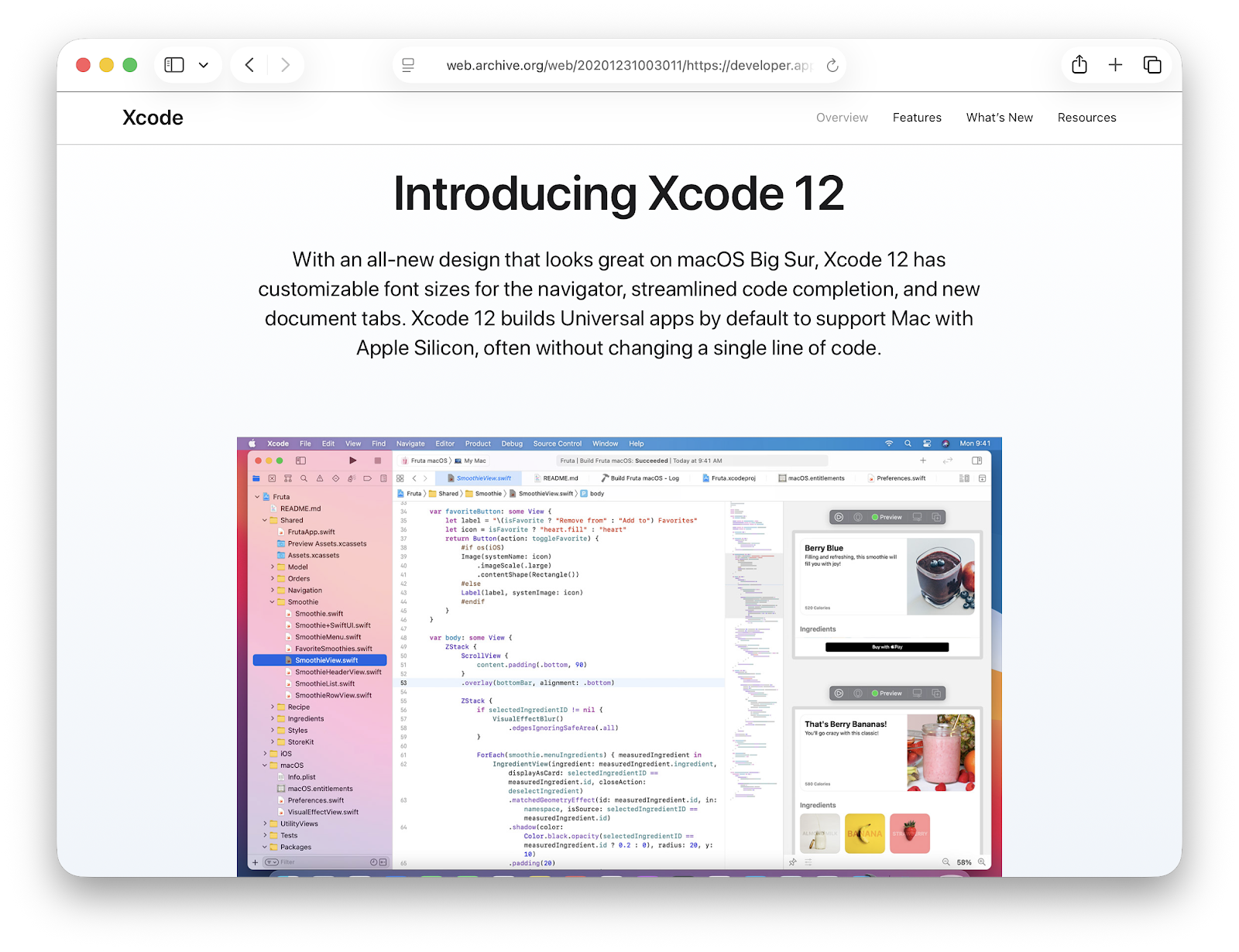This screenshot has height=952, width=1239.
Task: Click the code review arrows icon in Xcode toolbar
Action: (948, 461)
